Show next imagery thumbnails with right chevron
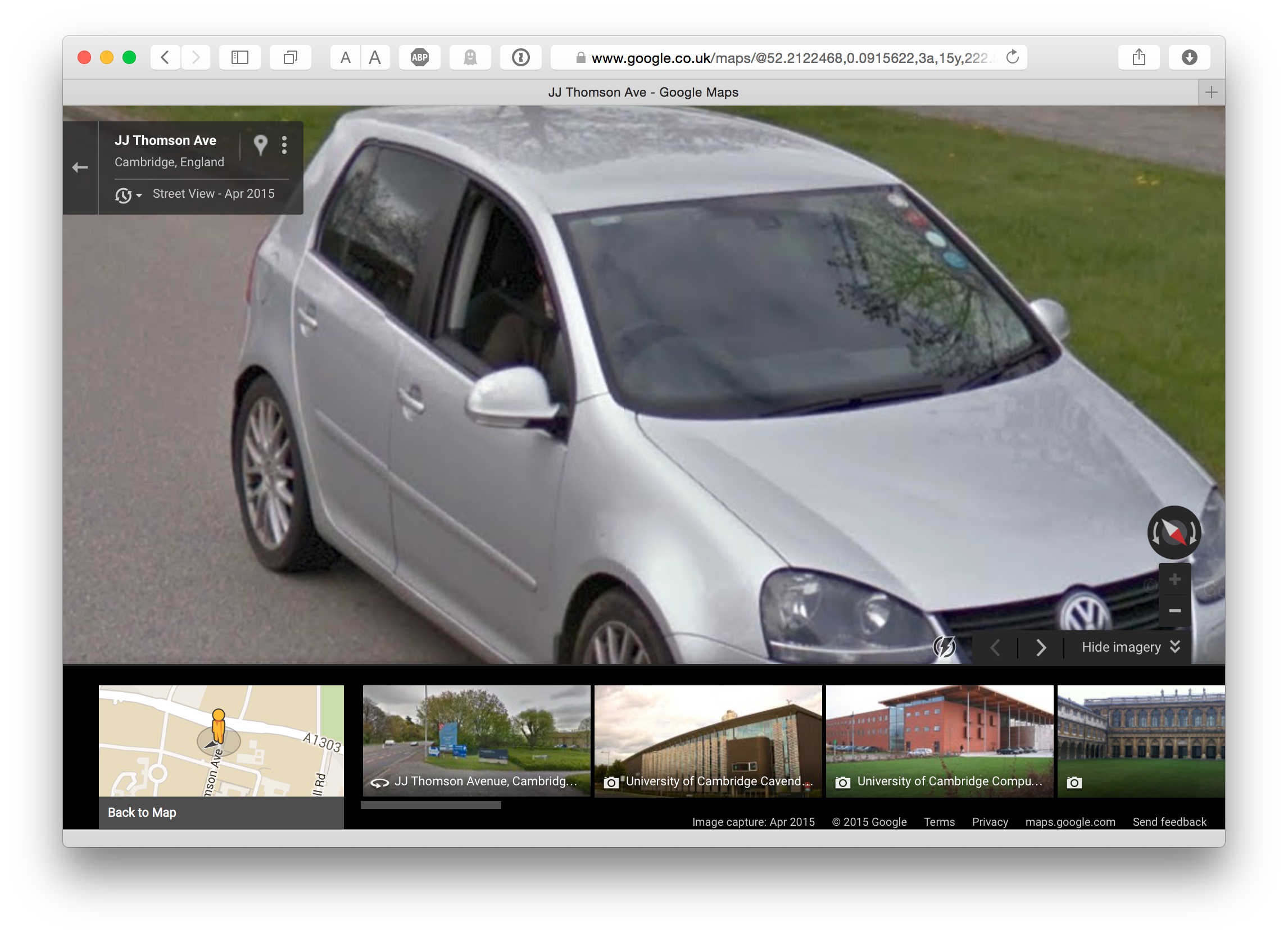Screen dimensions: 1288x937 tap(1040, 647)
